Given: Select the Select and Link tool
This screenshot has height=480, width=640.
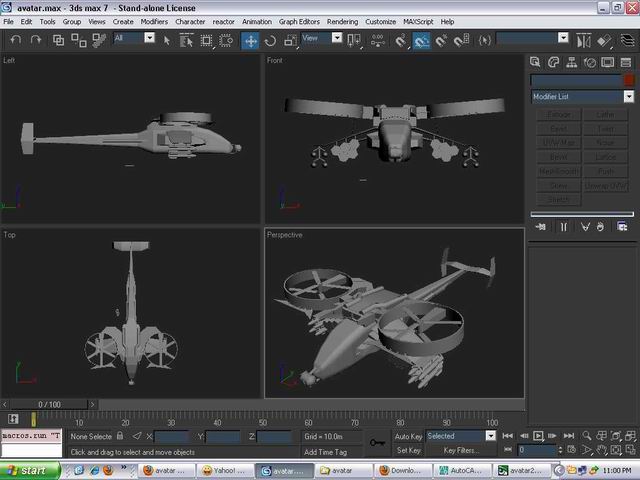Looking at the screenshot, I should coord(58,40).
